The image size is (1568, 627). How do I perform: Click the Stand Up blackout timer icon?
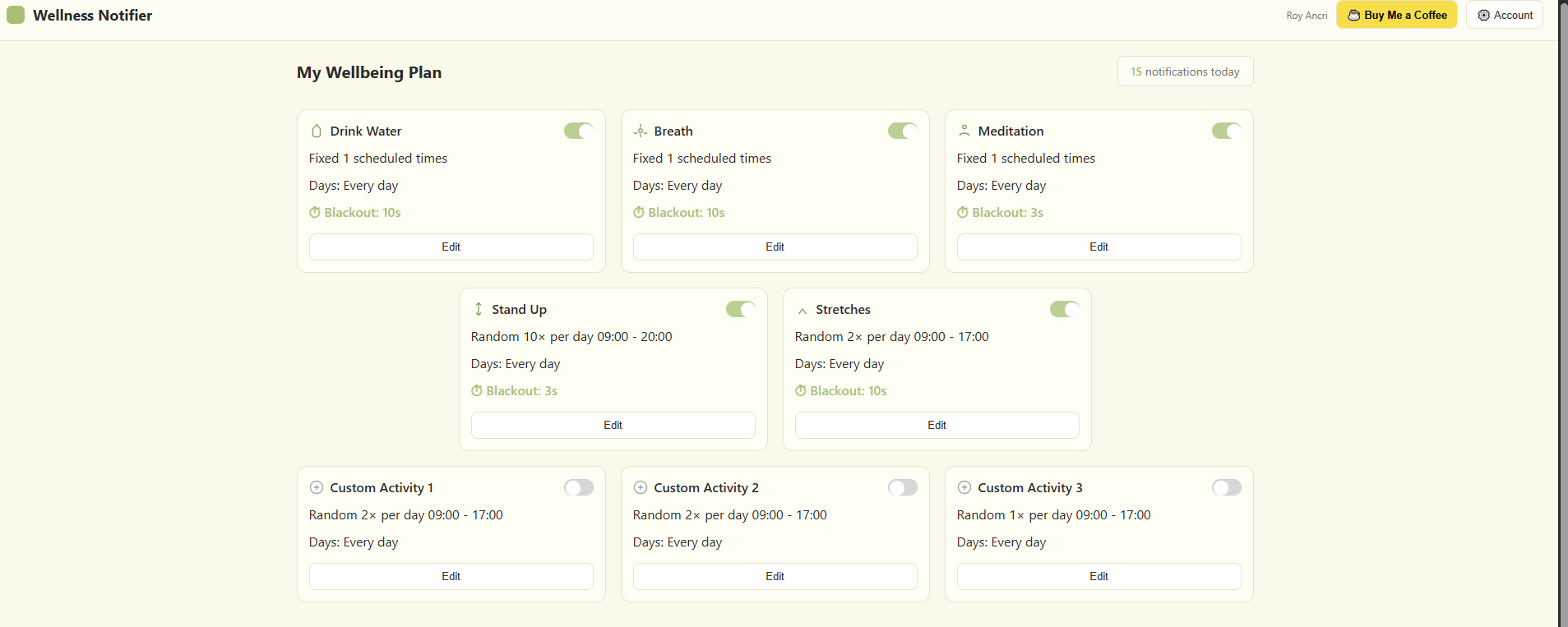tap(477, 390)
